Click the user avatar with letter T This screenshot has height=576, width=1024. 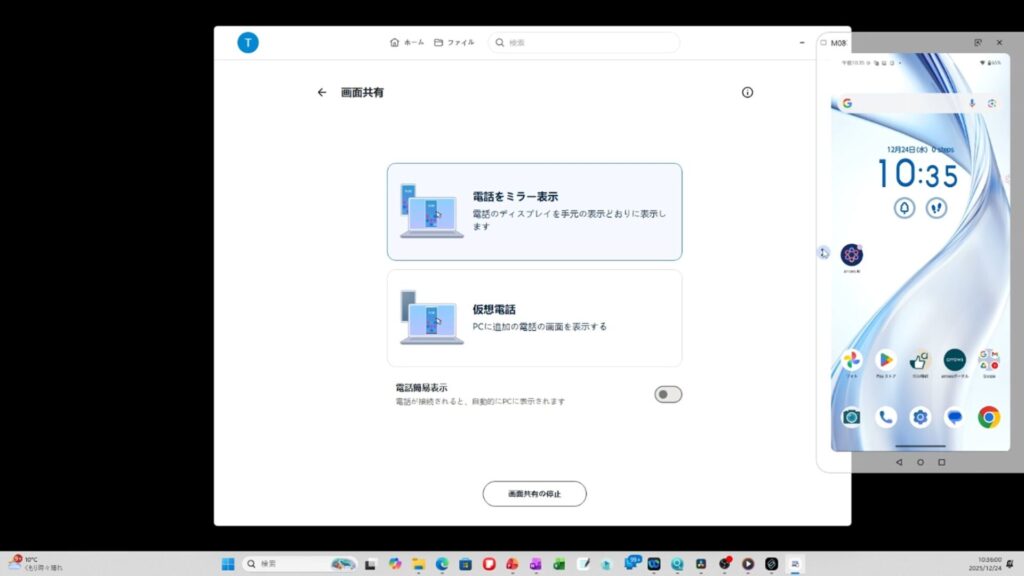248,42
